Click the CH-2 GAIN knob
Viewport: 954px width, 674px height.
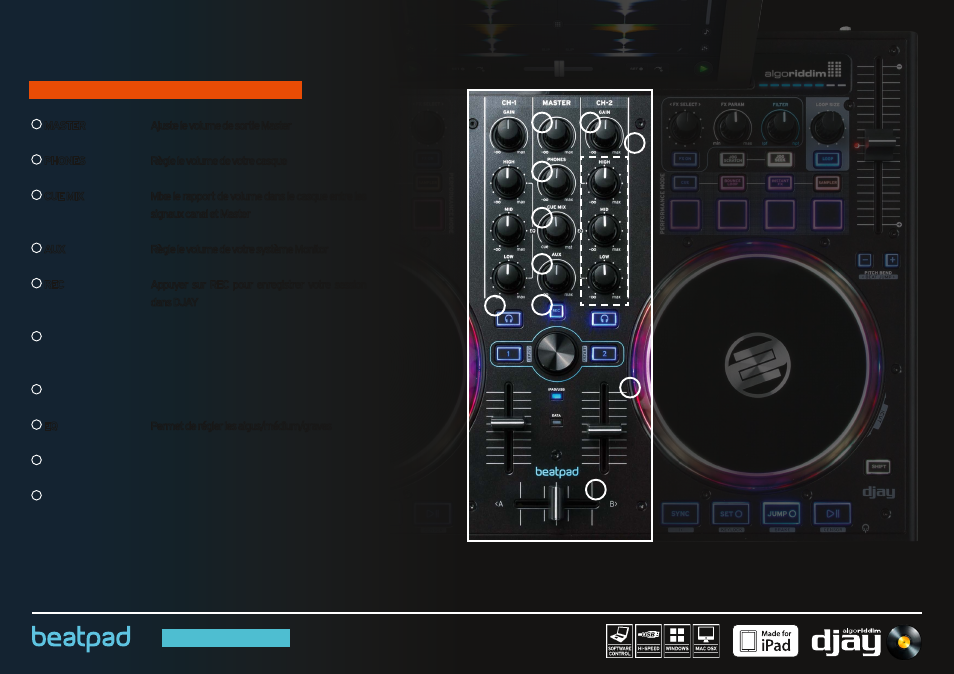click(604, 133)
